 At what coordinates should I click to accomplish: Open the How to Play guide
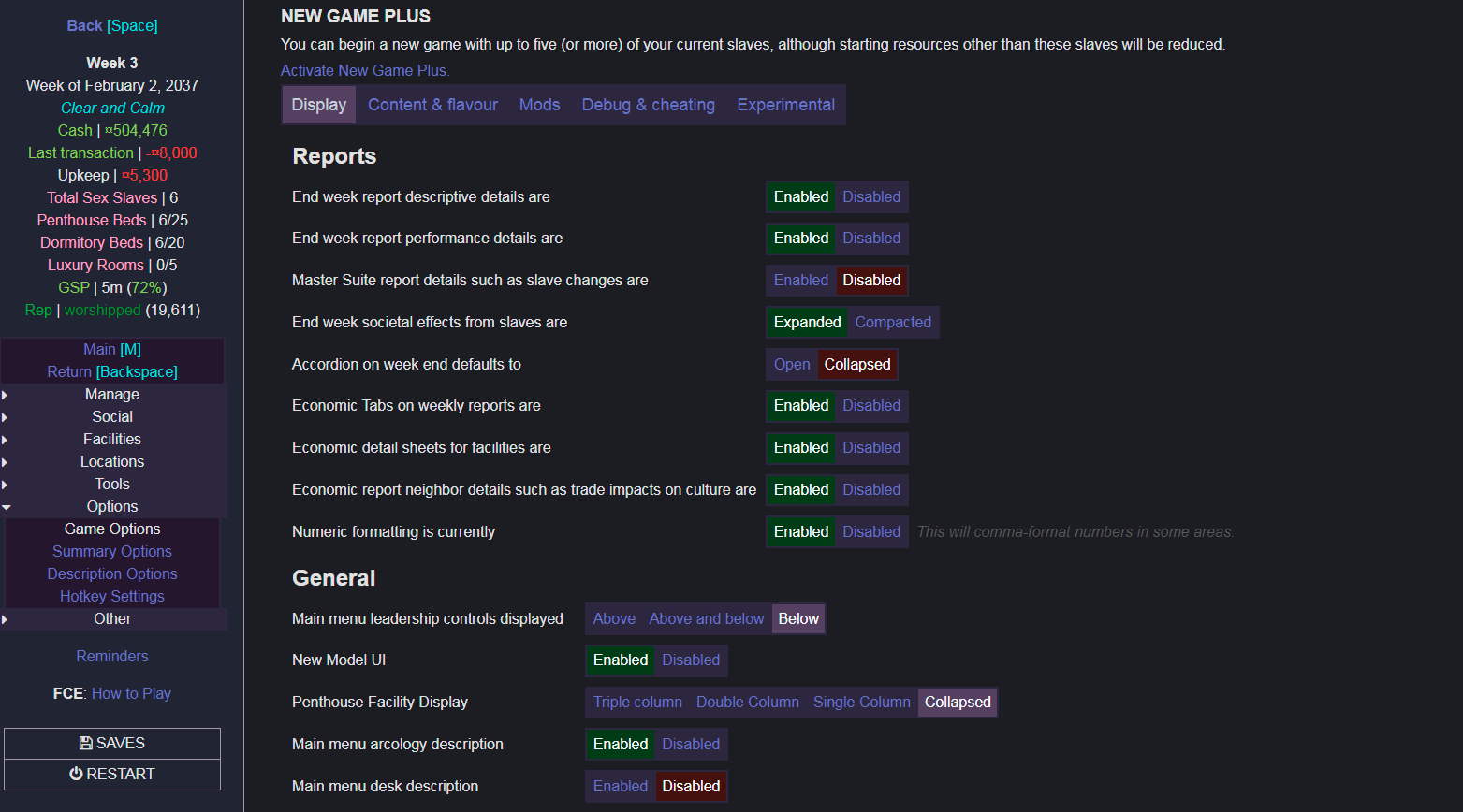131,694
